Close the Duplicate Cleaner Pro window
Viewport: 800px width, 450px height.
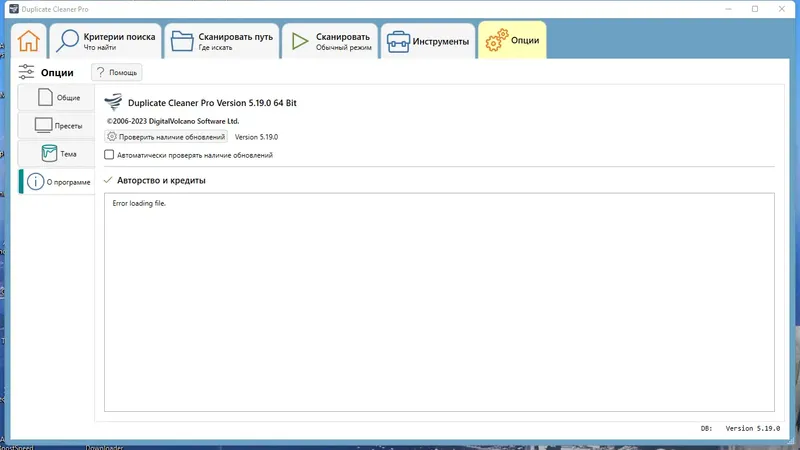point(782,9)
